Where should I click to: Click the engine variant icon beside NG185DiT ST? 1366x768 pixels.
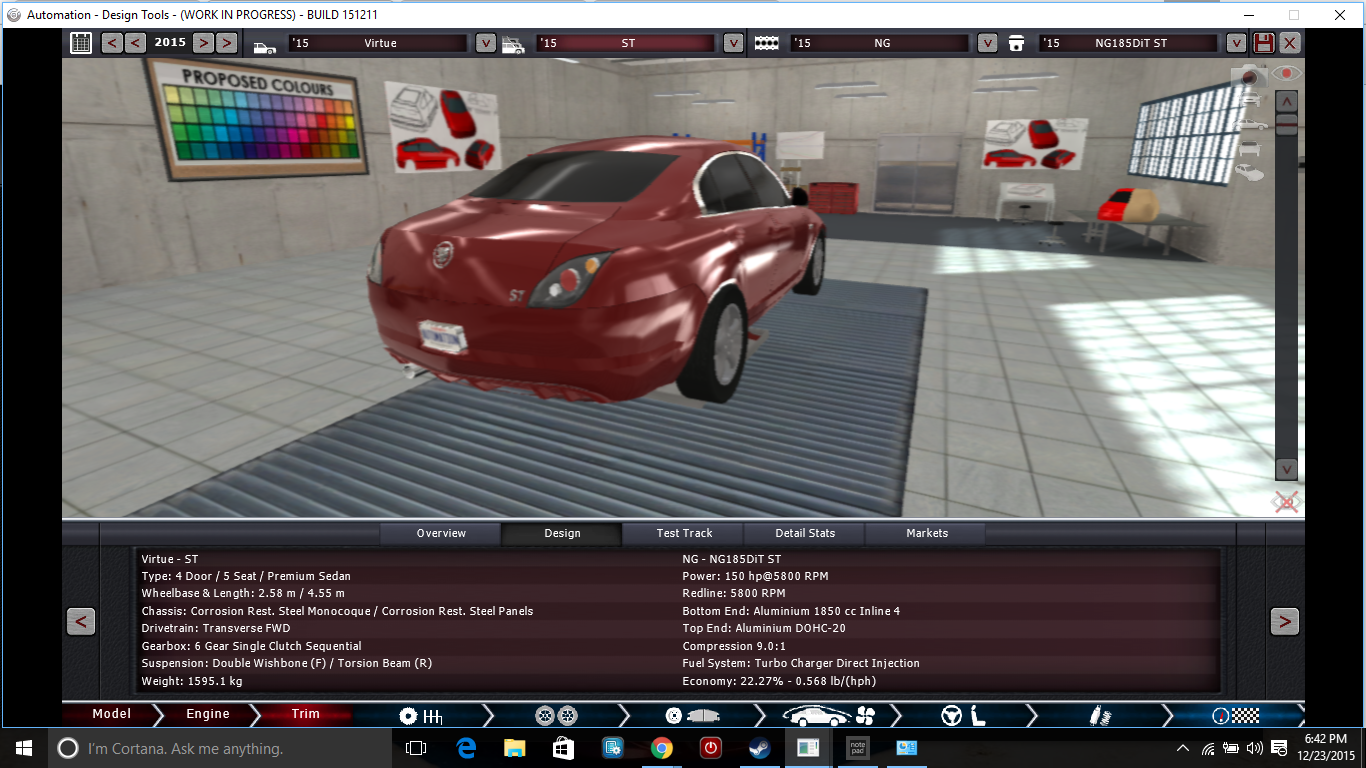point(1017,44)
